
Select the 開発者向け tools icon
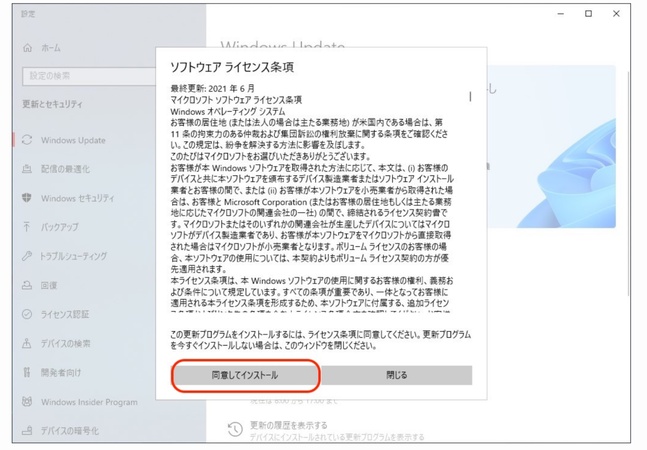point(27,372)
